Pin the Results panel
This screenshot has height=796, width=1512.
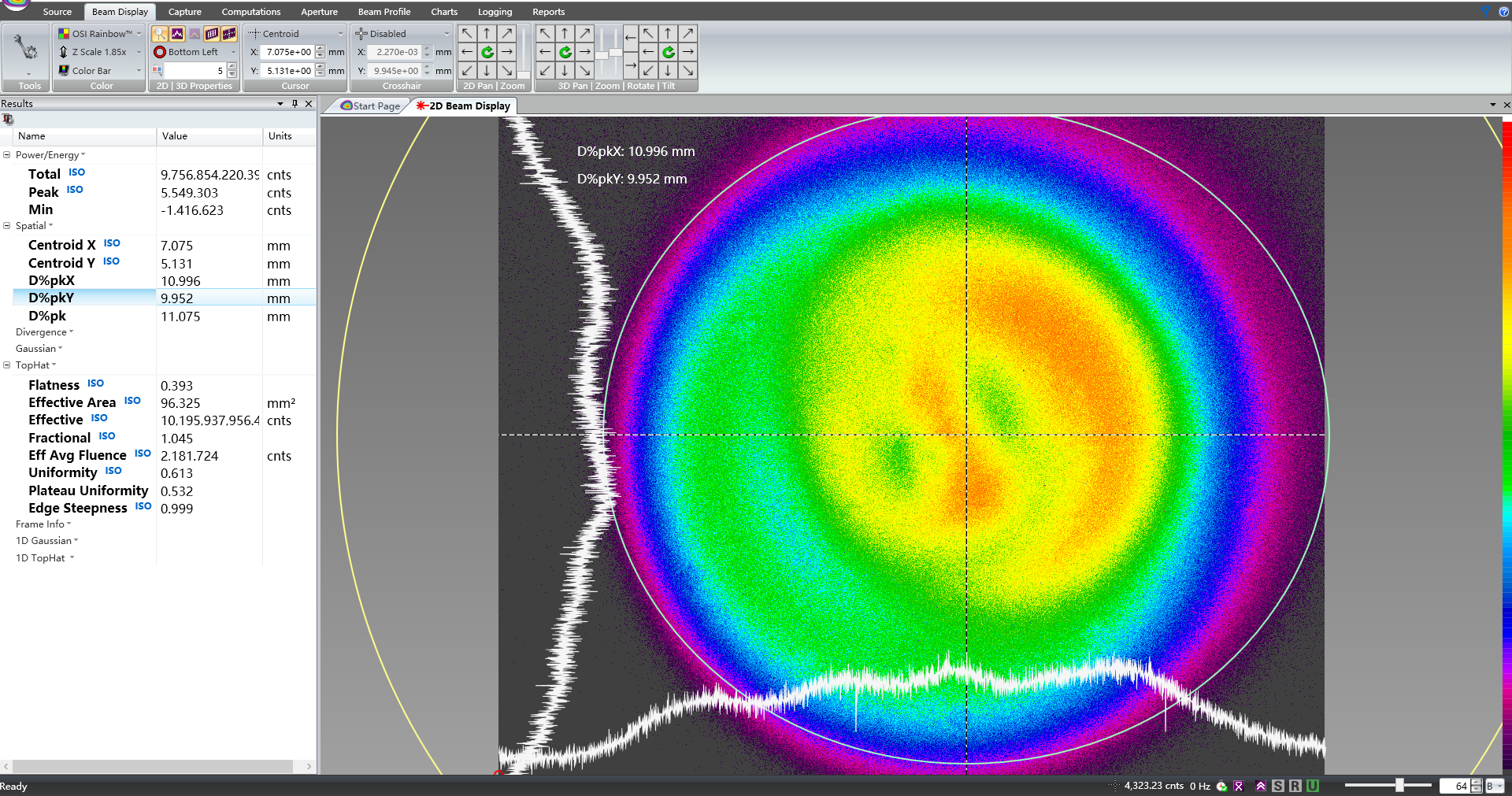click(295, 104)
